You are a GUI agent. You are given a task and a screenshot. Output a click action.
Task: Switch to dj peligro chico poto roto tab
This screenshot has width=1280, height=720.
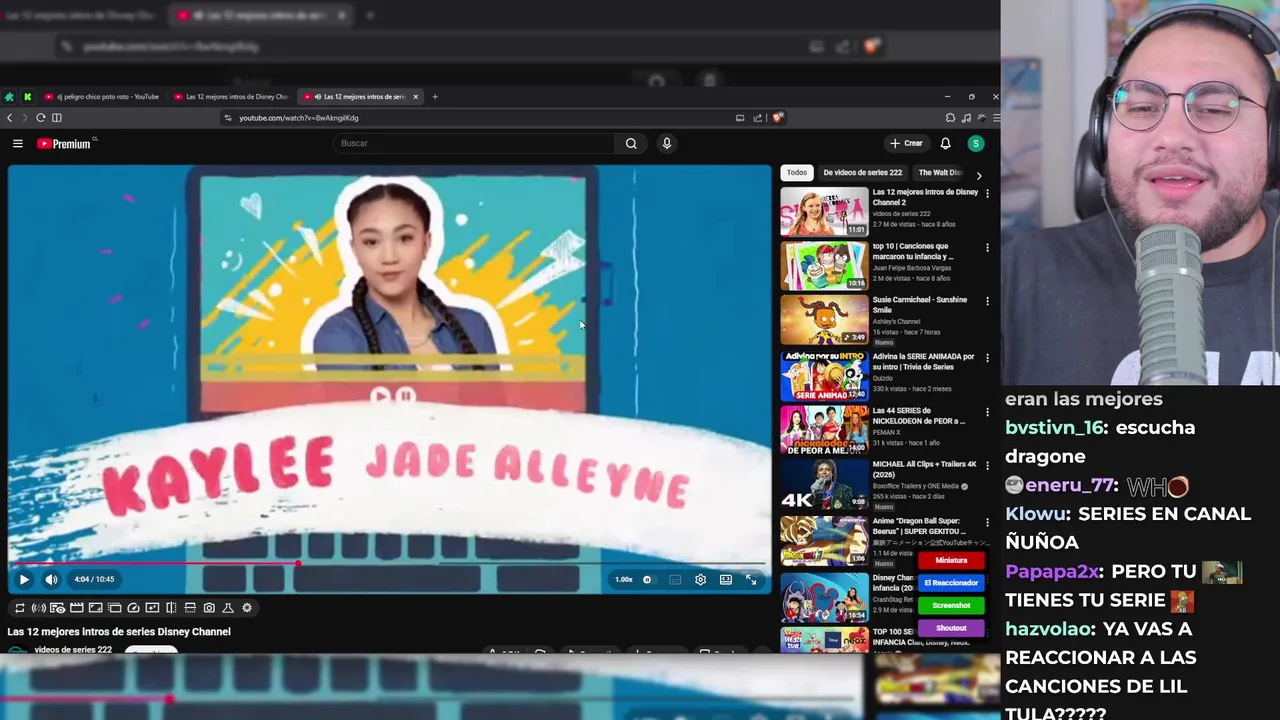[101, 97]
